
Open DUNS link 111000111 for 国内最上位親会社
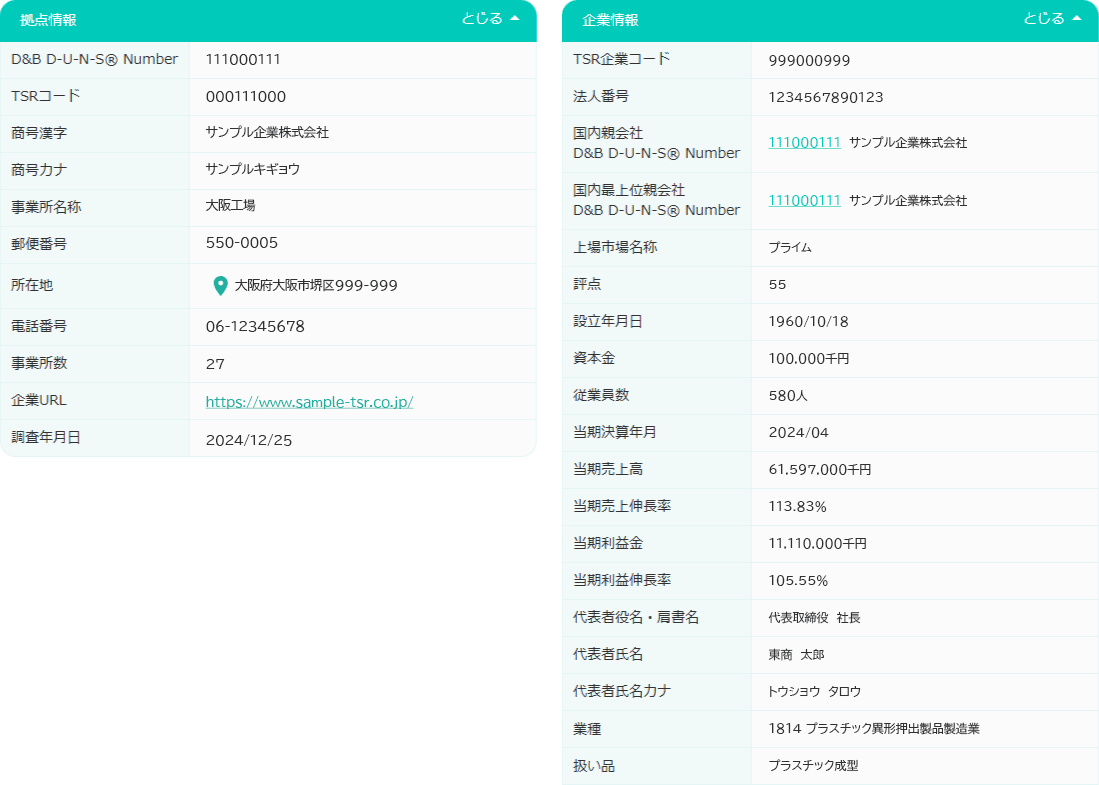[804, 200]
